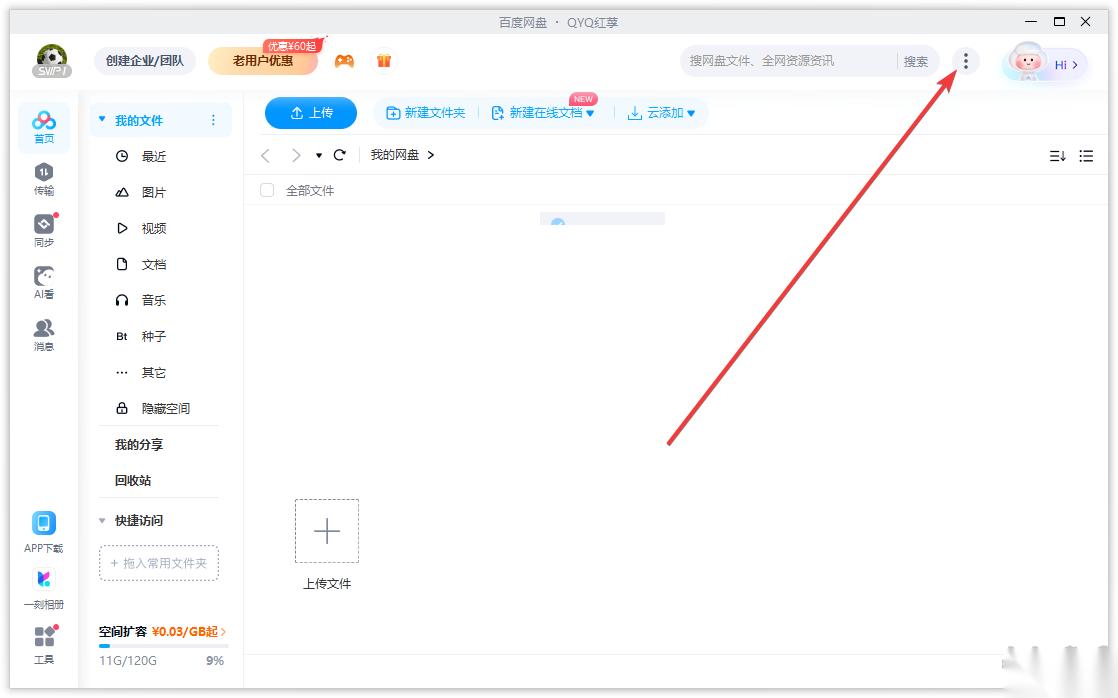1118x698 pixels.
Task: Open the sort order menu icon
Action: tap(1057, 156)
